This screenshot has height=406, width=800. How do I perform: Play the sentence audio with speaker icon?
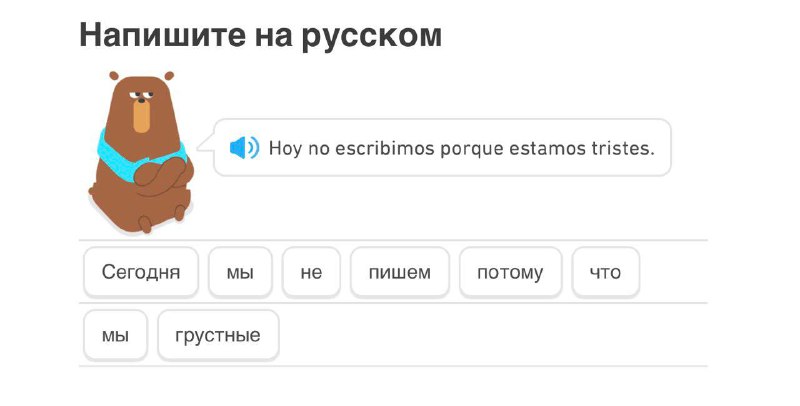(x=244, y=148)
